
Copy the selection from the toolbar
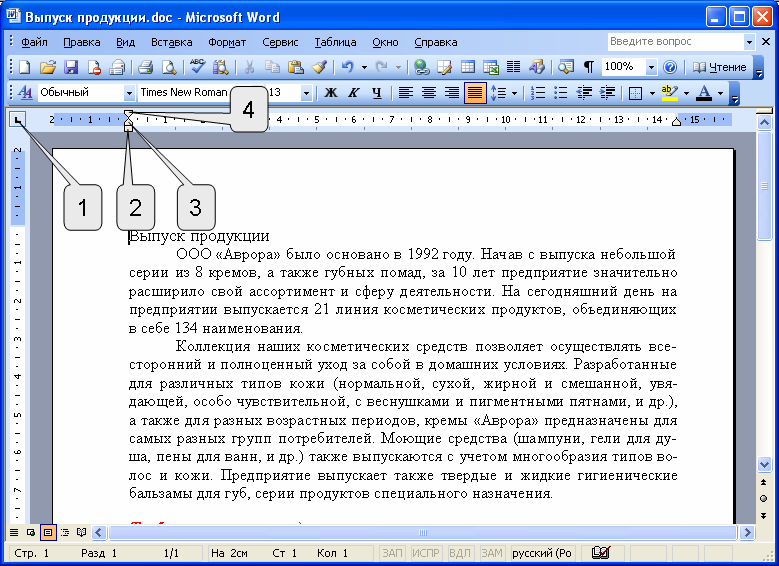(272, 67)
